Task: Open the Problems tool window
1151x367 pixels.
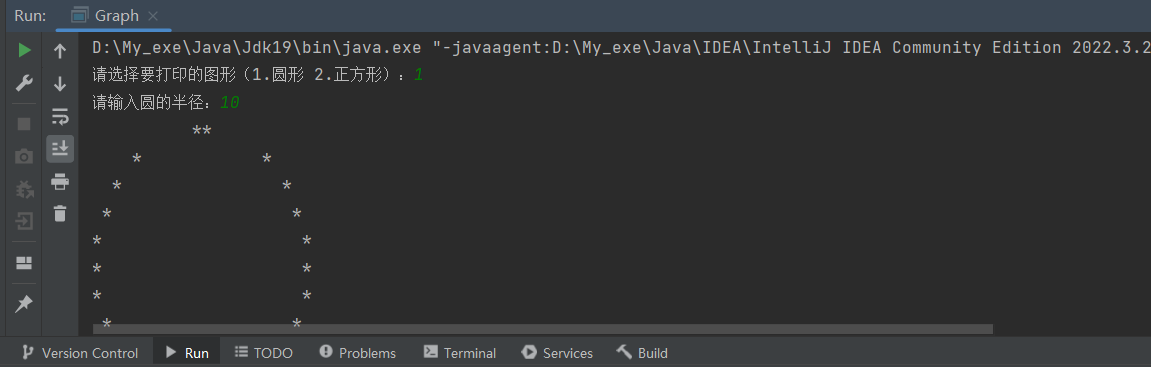Action: click(358, 353)
